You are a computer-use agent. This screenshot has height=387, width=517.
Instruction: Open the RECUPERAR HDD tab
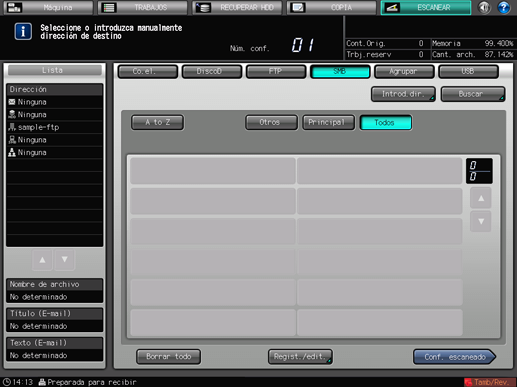[237, 7]
